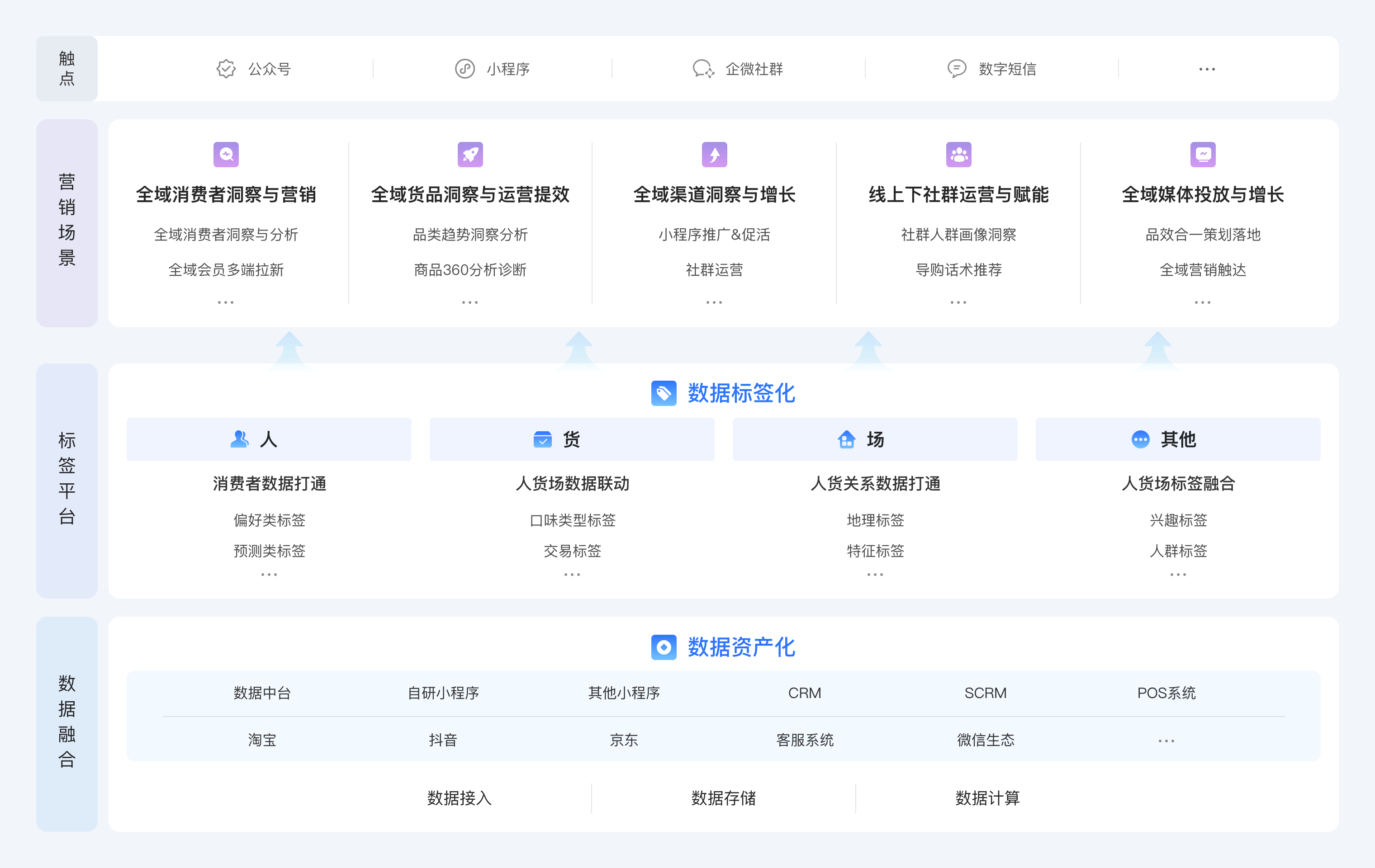Select the 场 tag category header

pos(875,439)
